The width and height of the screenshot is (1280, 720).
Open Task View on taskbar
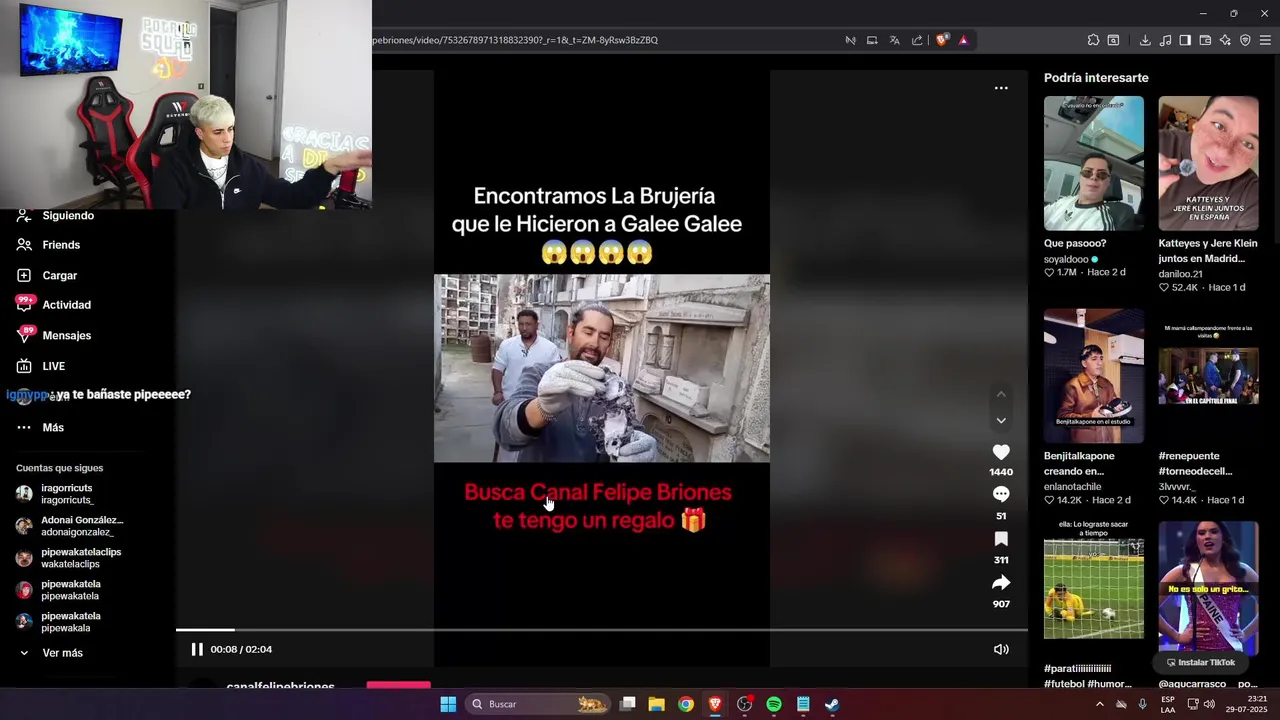coord(628,704)
